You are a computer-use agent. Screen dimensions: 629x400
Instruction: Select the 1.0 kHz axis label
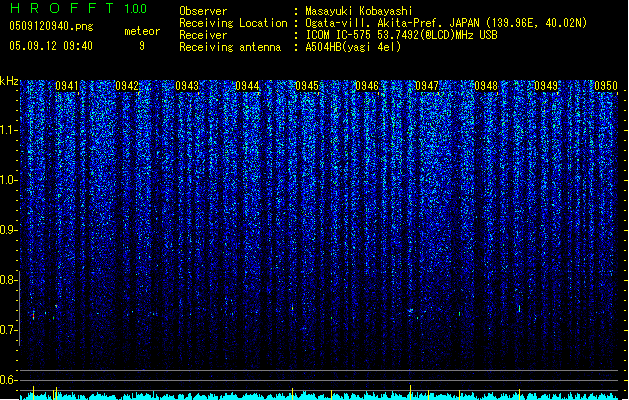8,180
